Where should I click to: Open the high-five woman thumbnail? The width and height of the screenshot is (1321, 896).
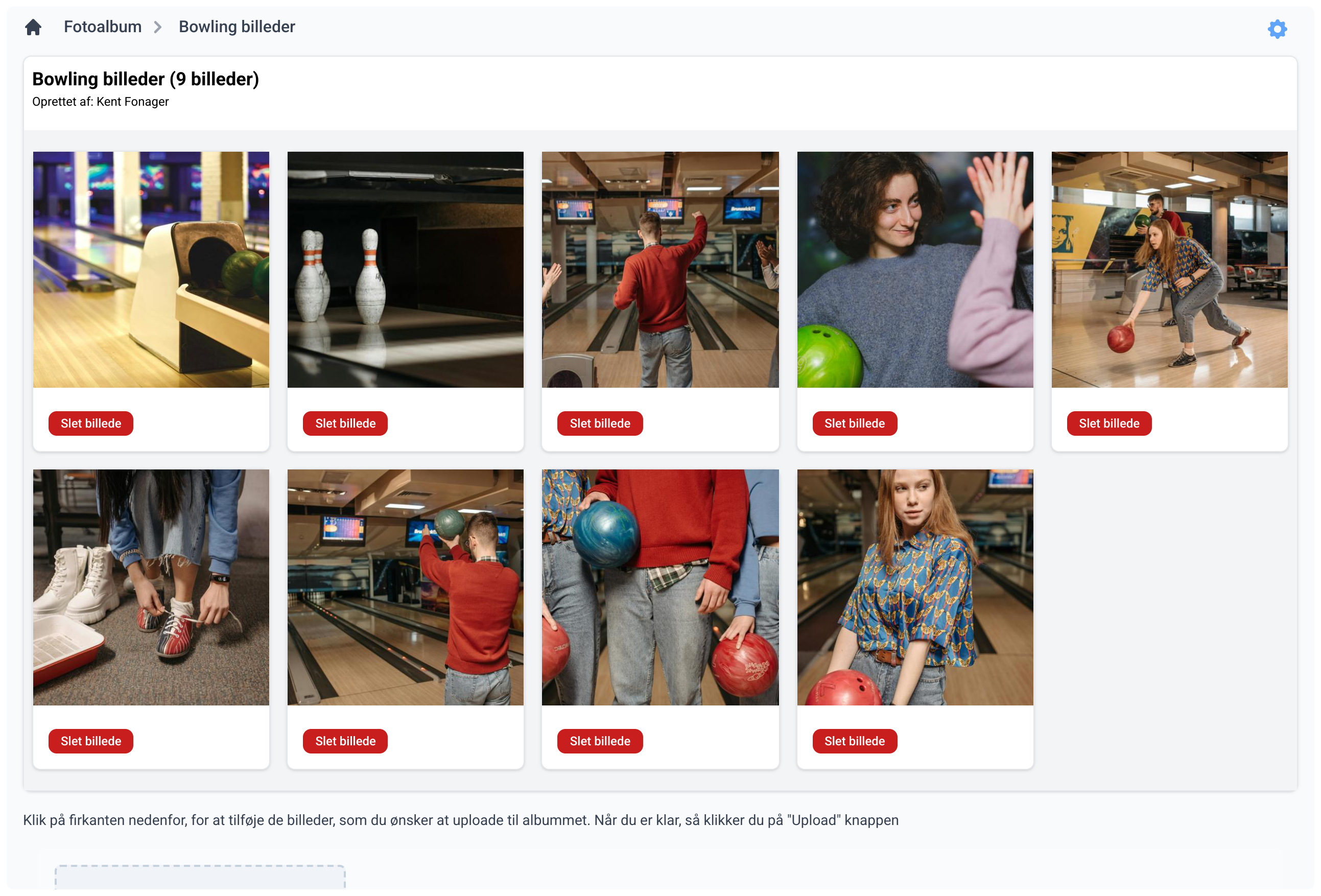914,270
